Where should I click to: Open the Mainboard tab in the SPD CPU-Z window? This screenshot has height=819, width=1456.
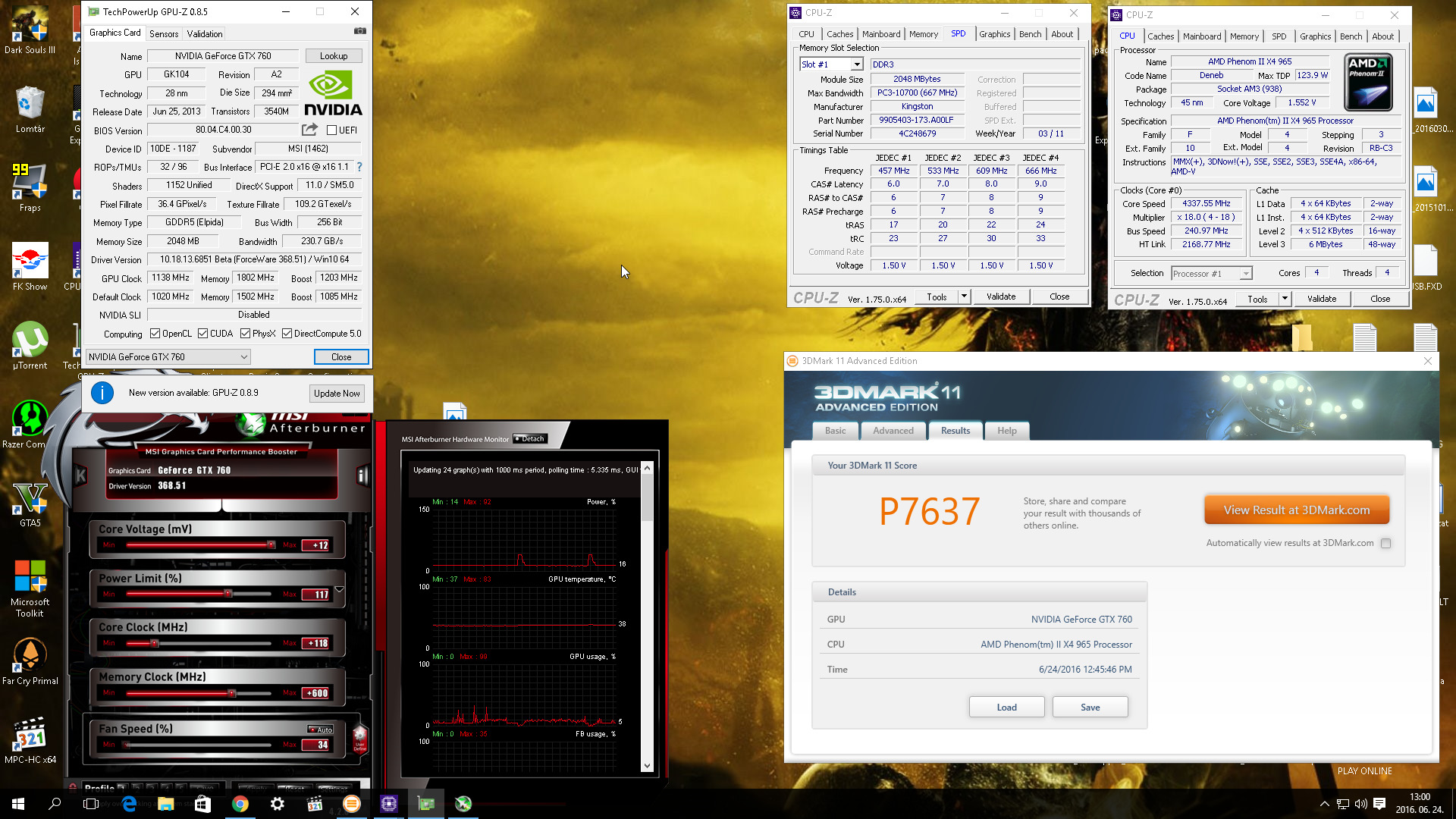(881, 34)
